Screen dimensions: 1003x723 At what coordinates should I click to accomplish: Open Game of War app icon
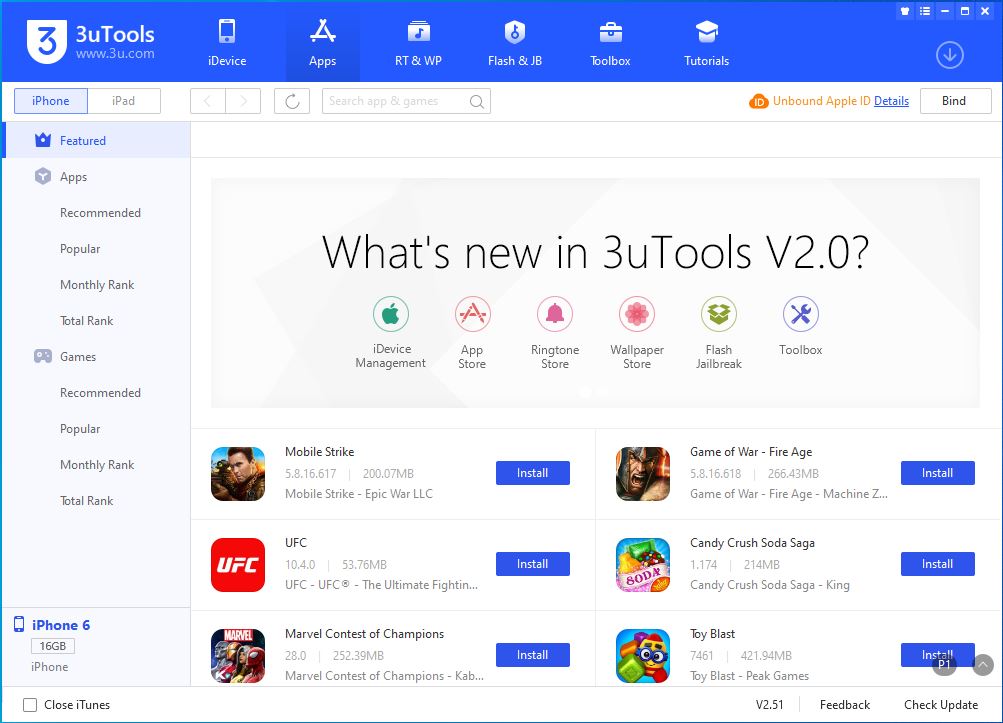pyautogui.click(x=643, y=474)
